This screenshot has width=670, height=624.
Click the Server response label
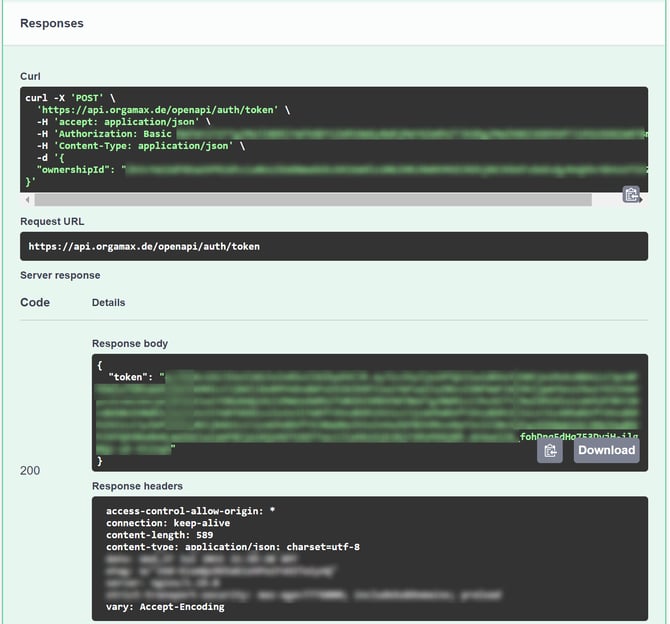click(x=60, y=275)
